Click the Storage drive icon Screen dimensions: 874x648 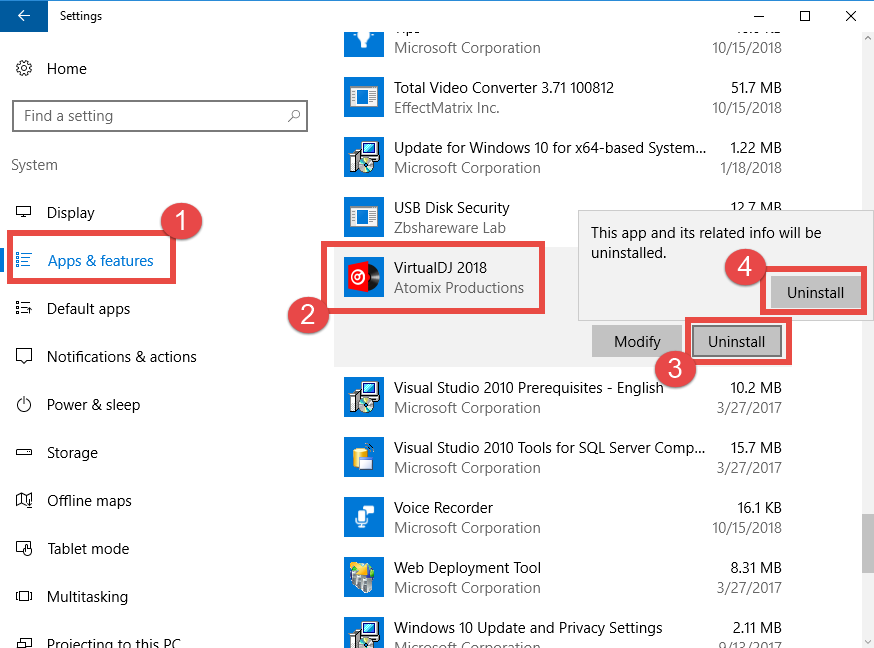coord(23,452)
